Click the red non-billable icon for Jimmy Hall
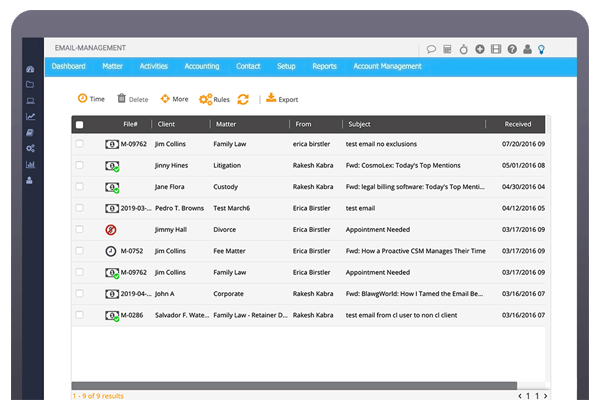Image resolution: width=600 pixels, height=400 pixels. 111,230
